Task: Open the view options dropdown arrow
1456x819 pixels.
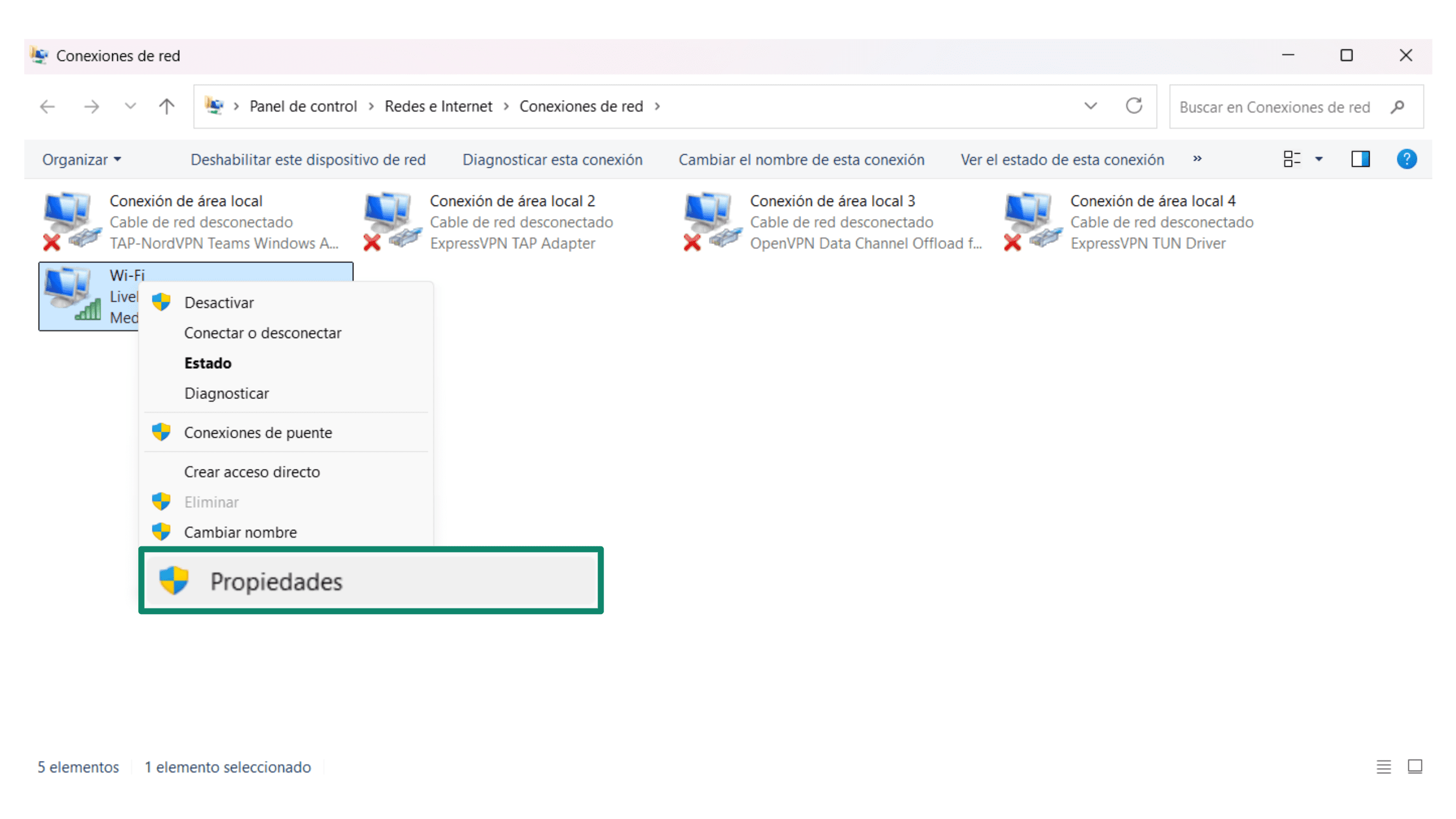Action: (1319, 159)
